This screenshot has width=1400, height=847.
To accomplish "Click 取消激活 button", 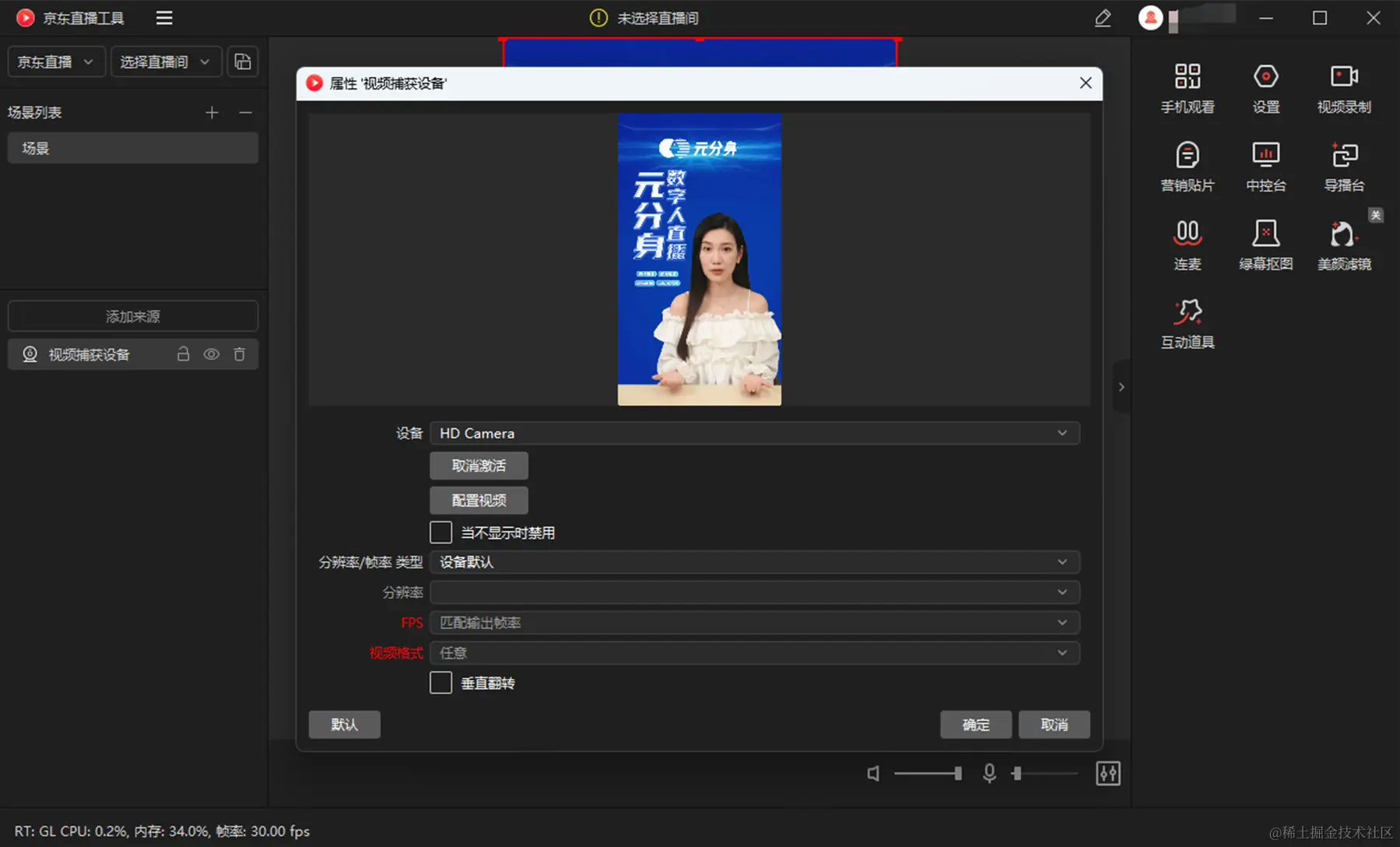I will (x=479, y=466).
